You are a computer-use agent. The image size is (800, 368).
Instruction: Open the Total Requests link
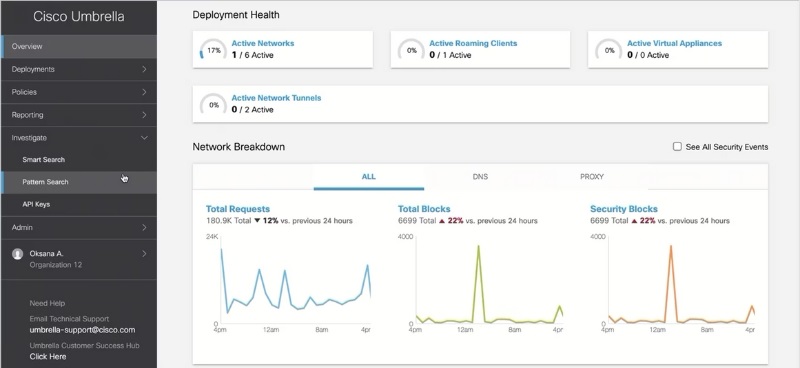(x=238, y=209)
